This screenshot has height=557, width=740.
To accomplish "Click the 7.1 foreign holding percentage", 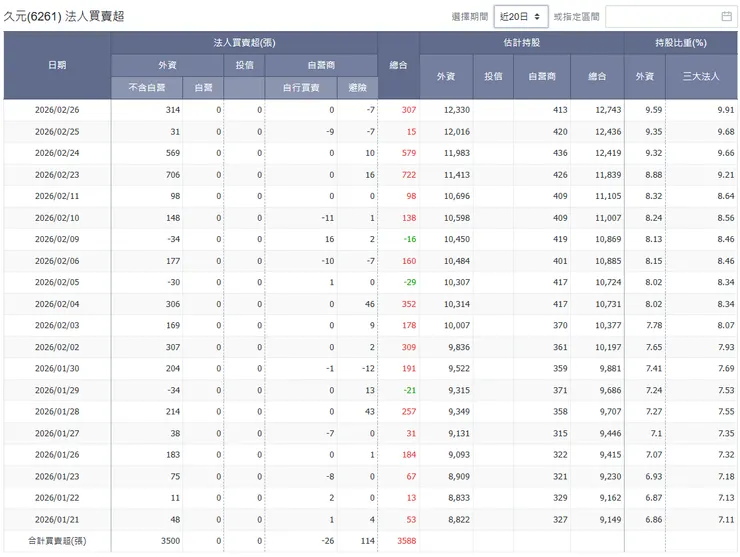I will coord(656,433).
